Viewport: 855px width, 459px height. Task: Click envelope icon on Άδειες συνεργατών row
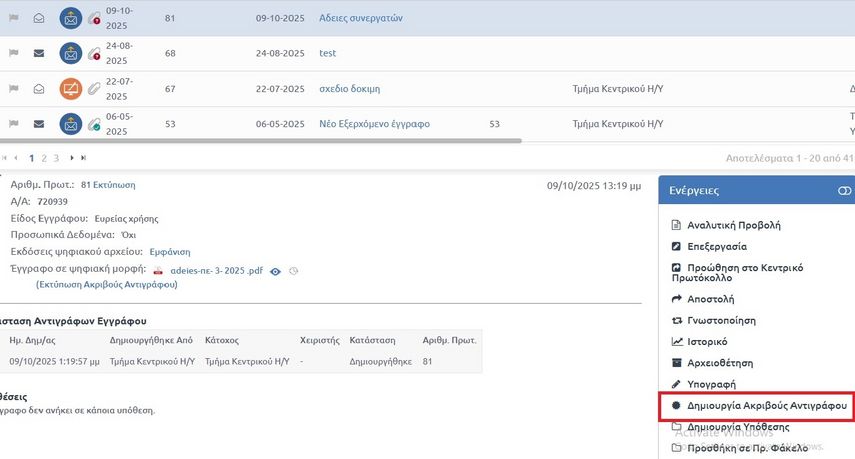[39, 18]
